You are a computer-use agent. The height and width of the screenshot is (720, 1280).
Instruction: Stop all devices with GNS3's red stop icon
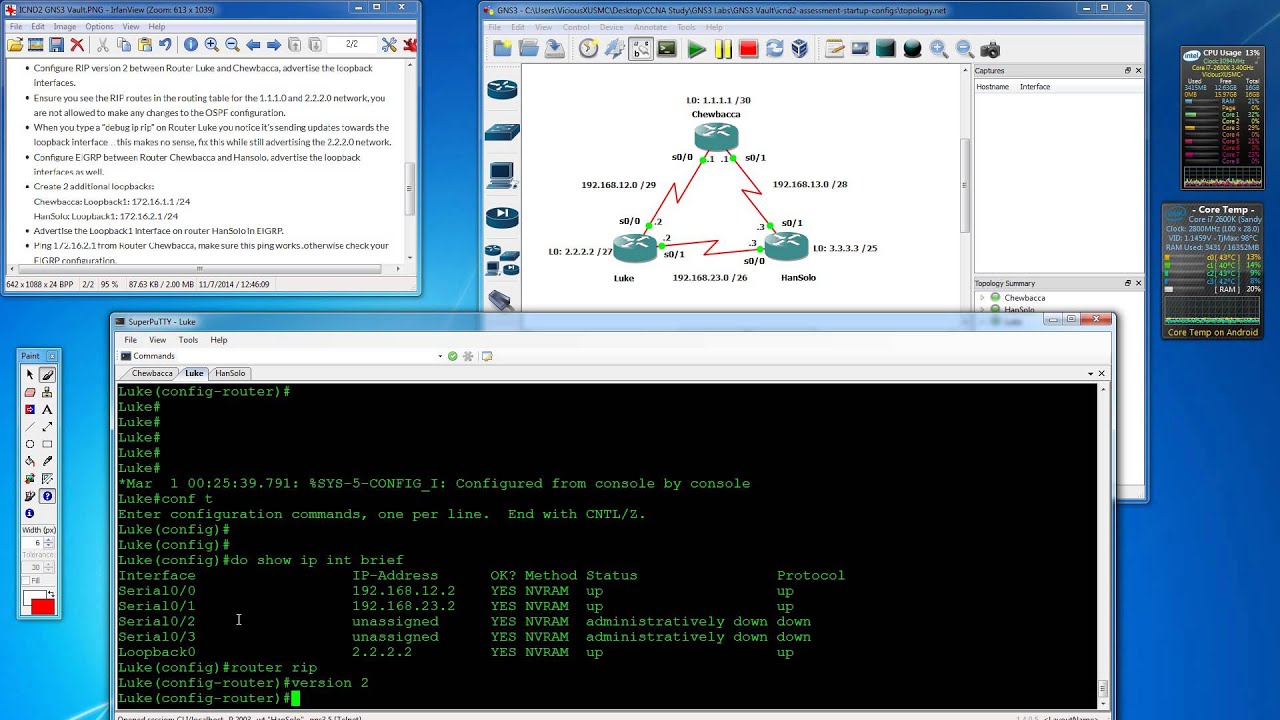tap(748, 49)
